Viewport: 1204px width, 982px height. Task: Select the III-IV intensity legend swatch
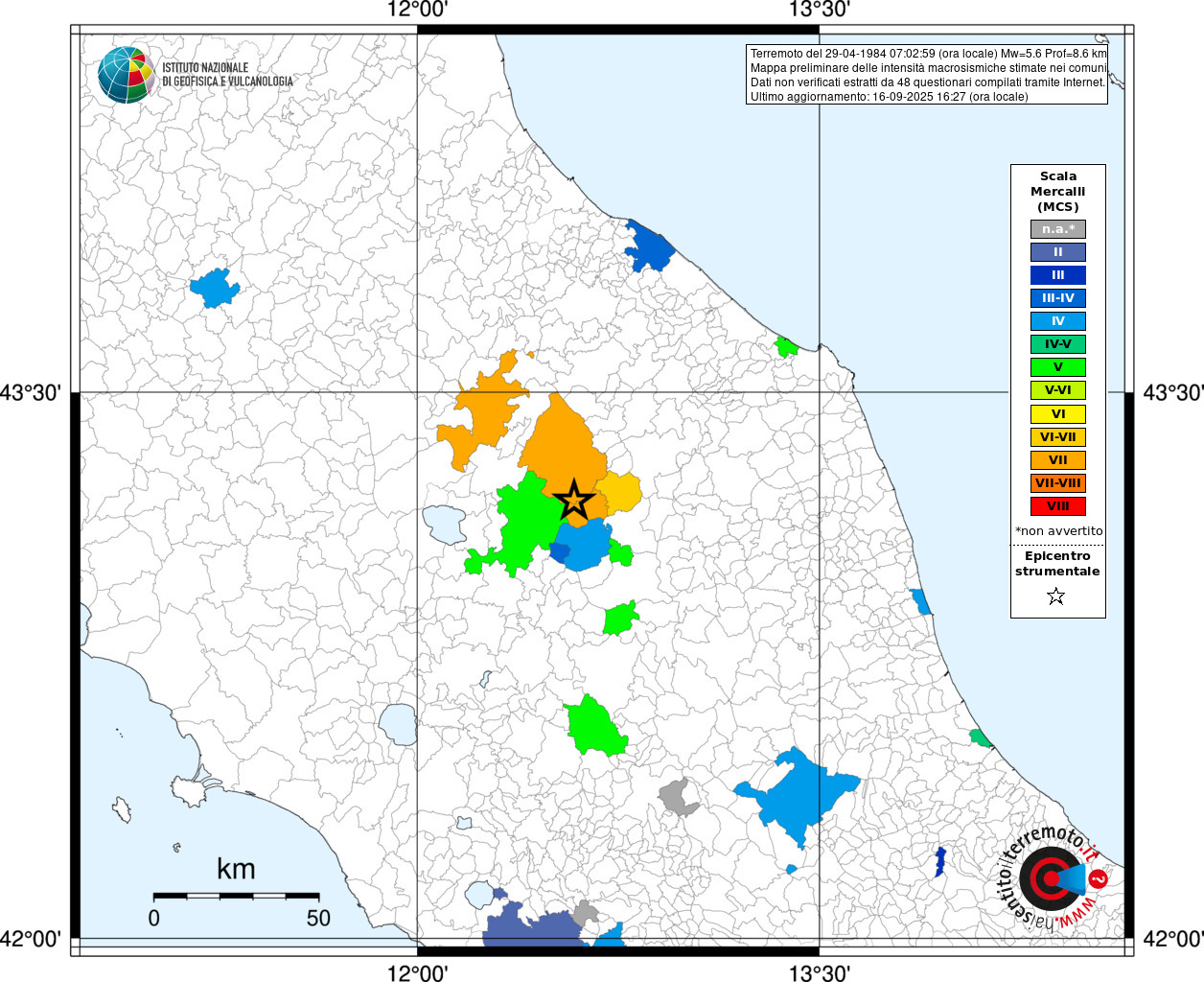point(1058,298)
